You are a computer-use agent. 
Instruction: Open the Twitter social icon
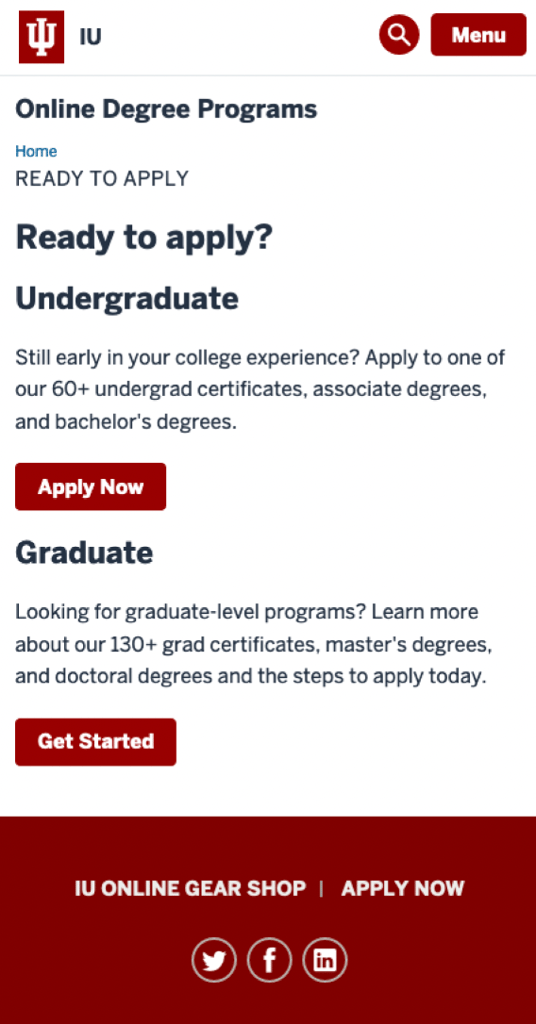tap(213, 959)
